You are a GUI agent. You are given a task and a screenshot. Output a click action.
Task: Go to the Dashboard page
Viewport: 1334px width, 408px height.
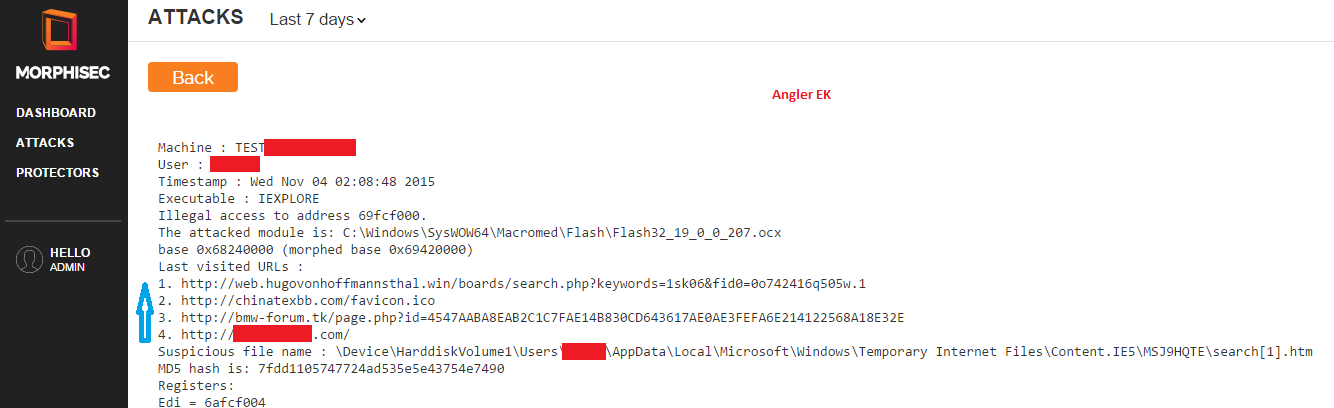point(56,113)
